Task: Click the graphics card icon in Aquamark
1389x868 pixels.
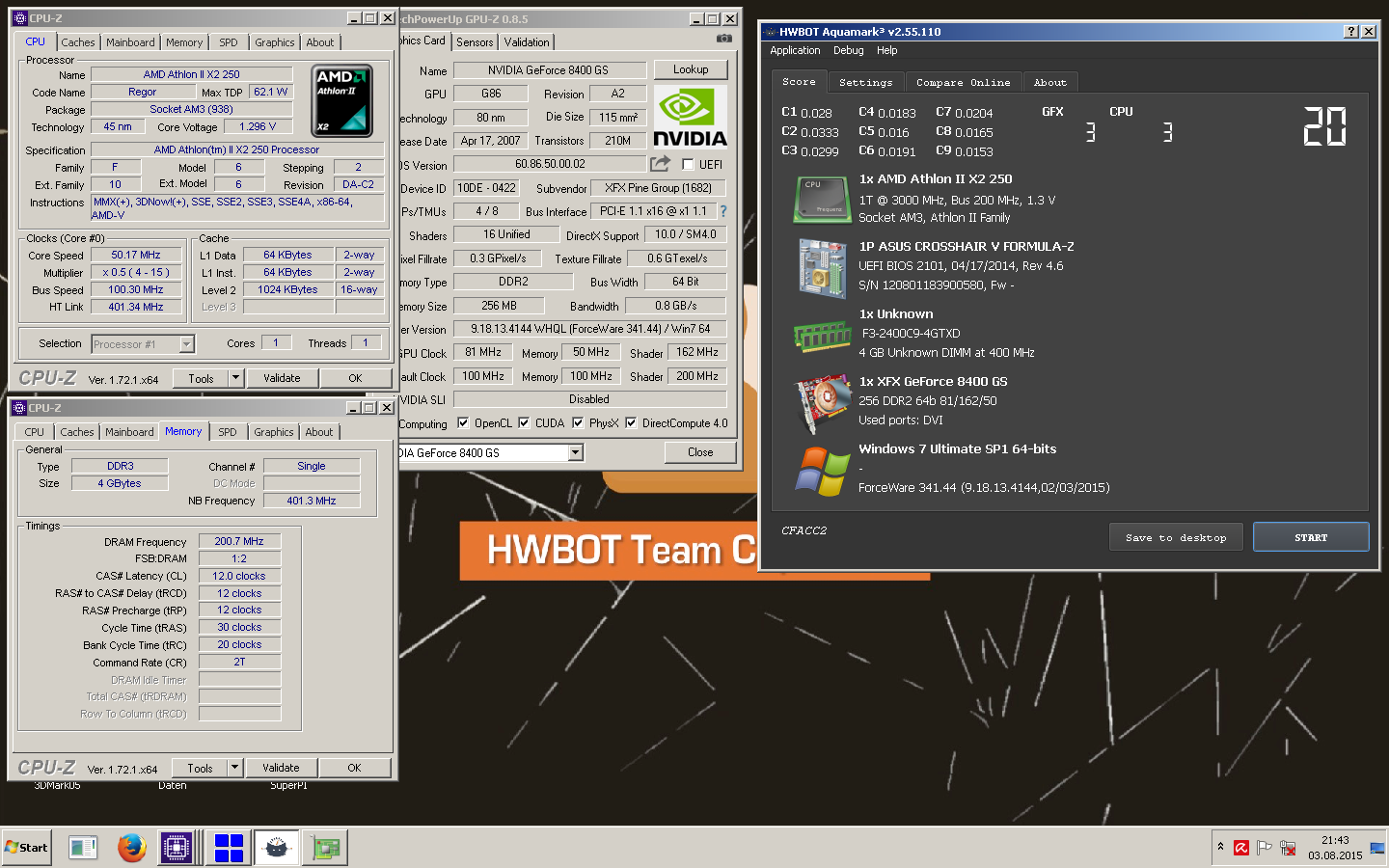Action: coord(822,404)
